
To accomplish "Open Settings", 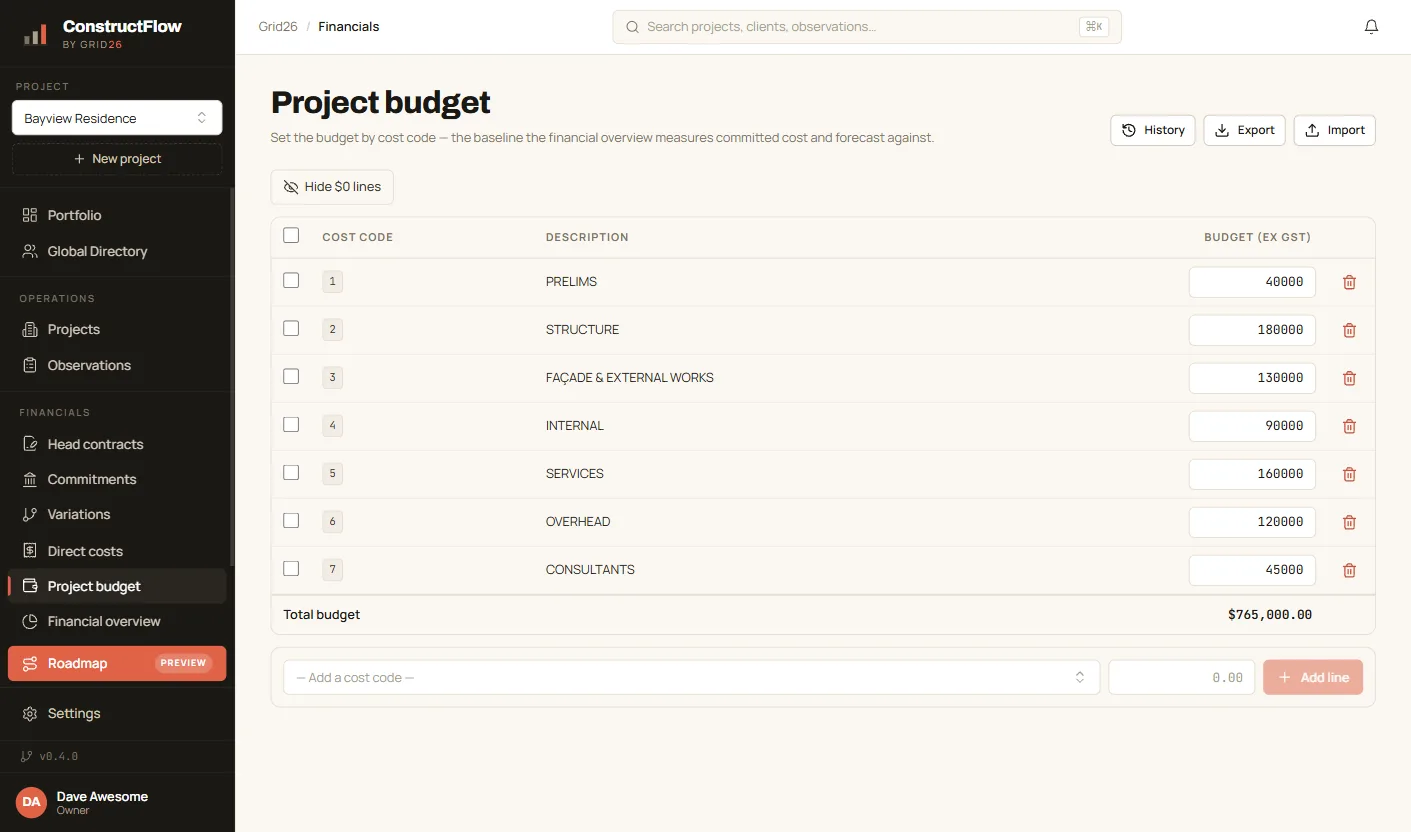I will tap(117, 713).
